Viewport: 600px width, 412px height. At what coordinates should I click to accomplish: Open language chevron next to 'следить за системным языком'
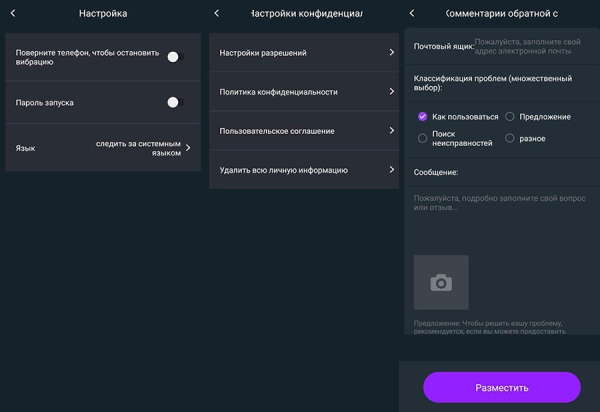tap(188, 148)
